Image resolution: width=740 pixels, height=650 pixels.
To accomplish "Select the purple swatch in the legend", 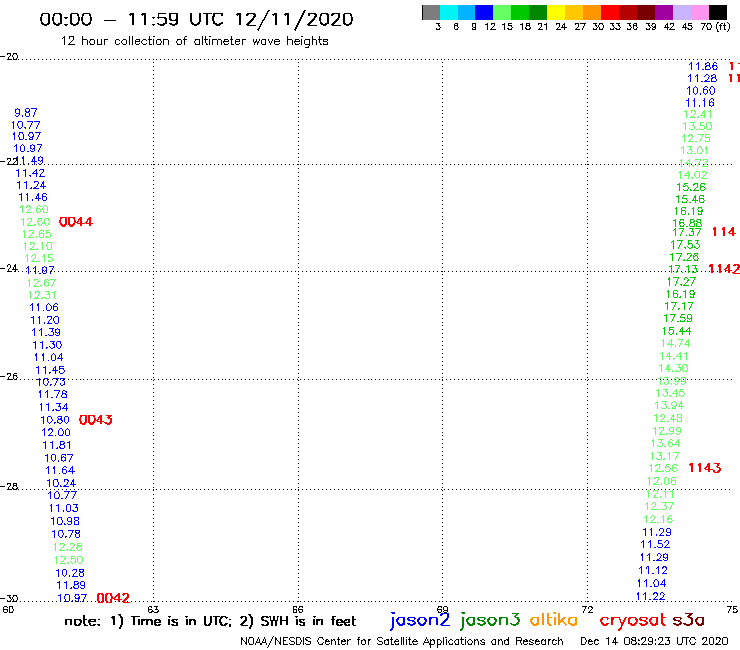I will coord(664,12).
